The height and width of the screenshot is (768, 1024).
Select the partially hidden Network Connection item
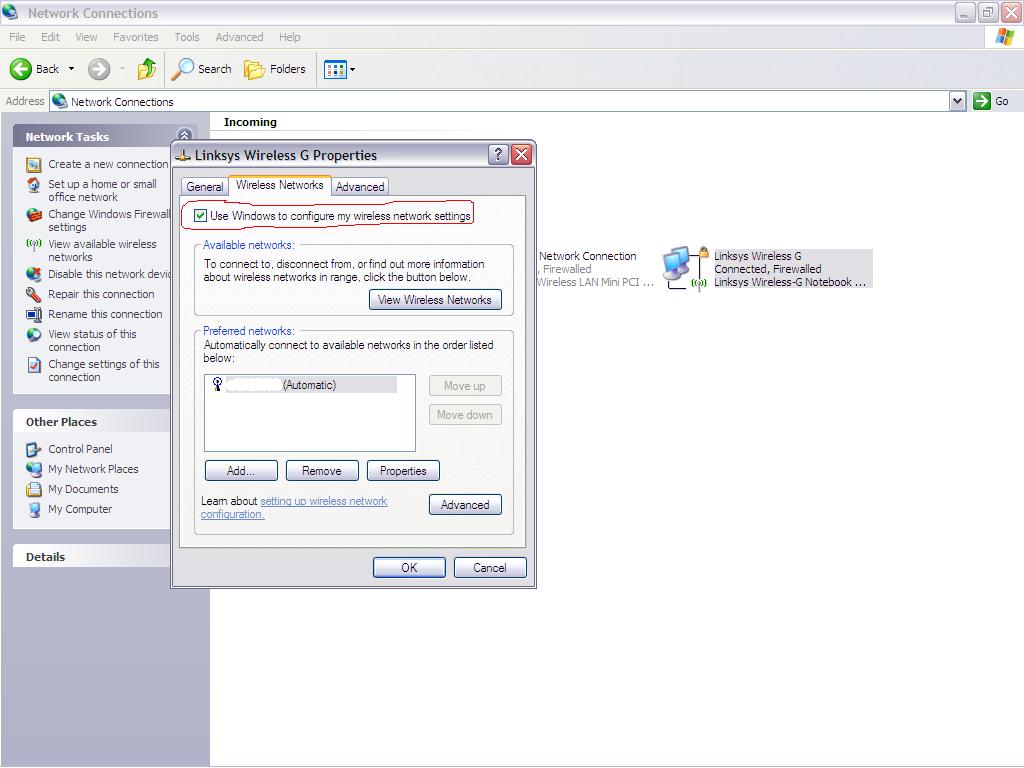(595, 269)
